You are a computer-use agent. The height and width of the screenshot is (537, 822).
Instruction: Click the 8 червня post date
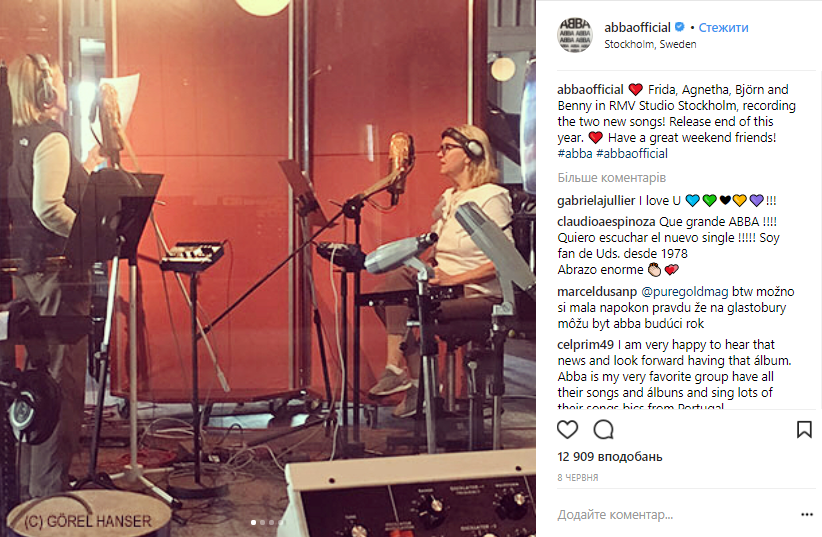tap(578, 478)
